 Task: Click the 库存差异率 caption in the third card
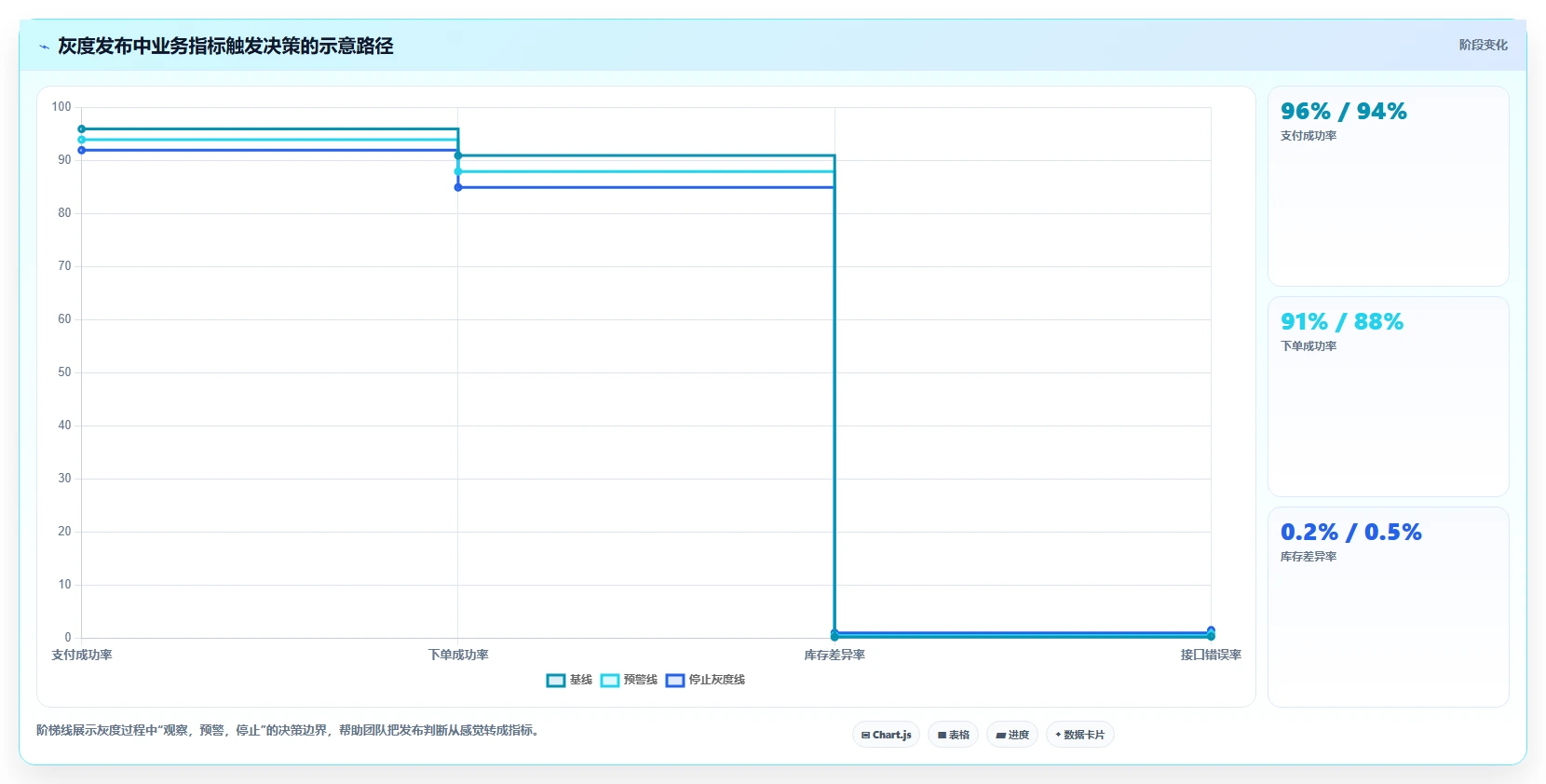[x=1309, y=557]
